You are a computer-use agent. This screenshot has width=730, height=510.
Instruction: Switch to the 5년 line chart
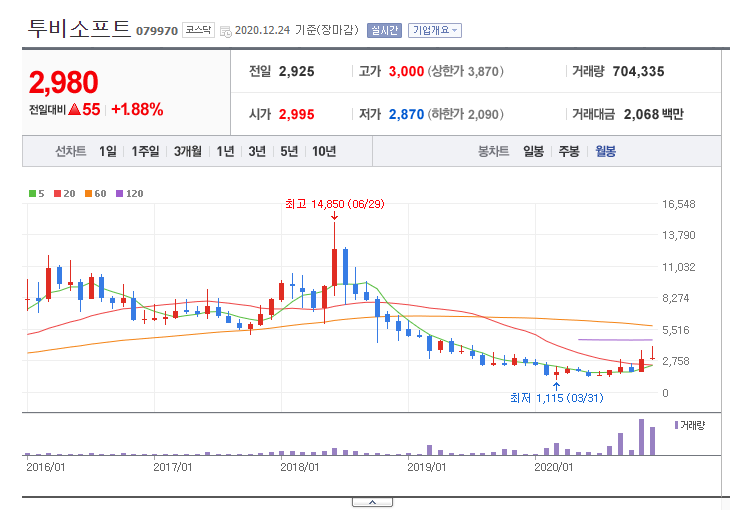[289, 151]
